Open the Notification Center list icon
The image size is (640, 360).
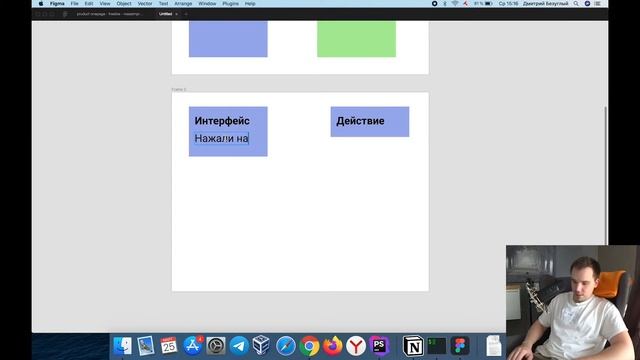[x=598, y=4]
